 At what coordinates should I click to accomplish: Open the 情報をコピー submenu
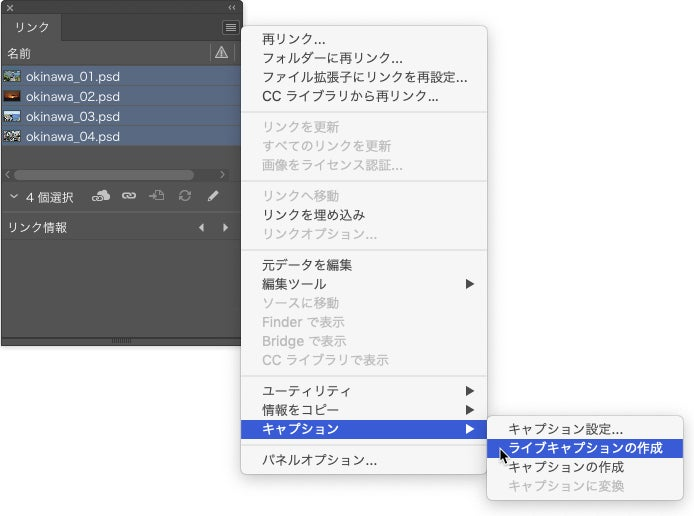[x=364, y=410]
